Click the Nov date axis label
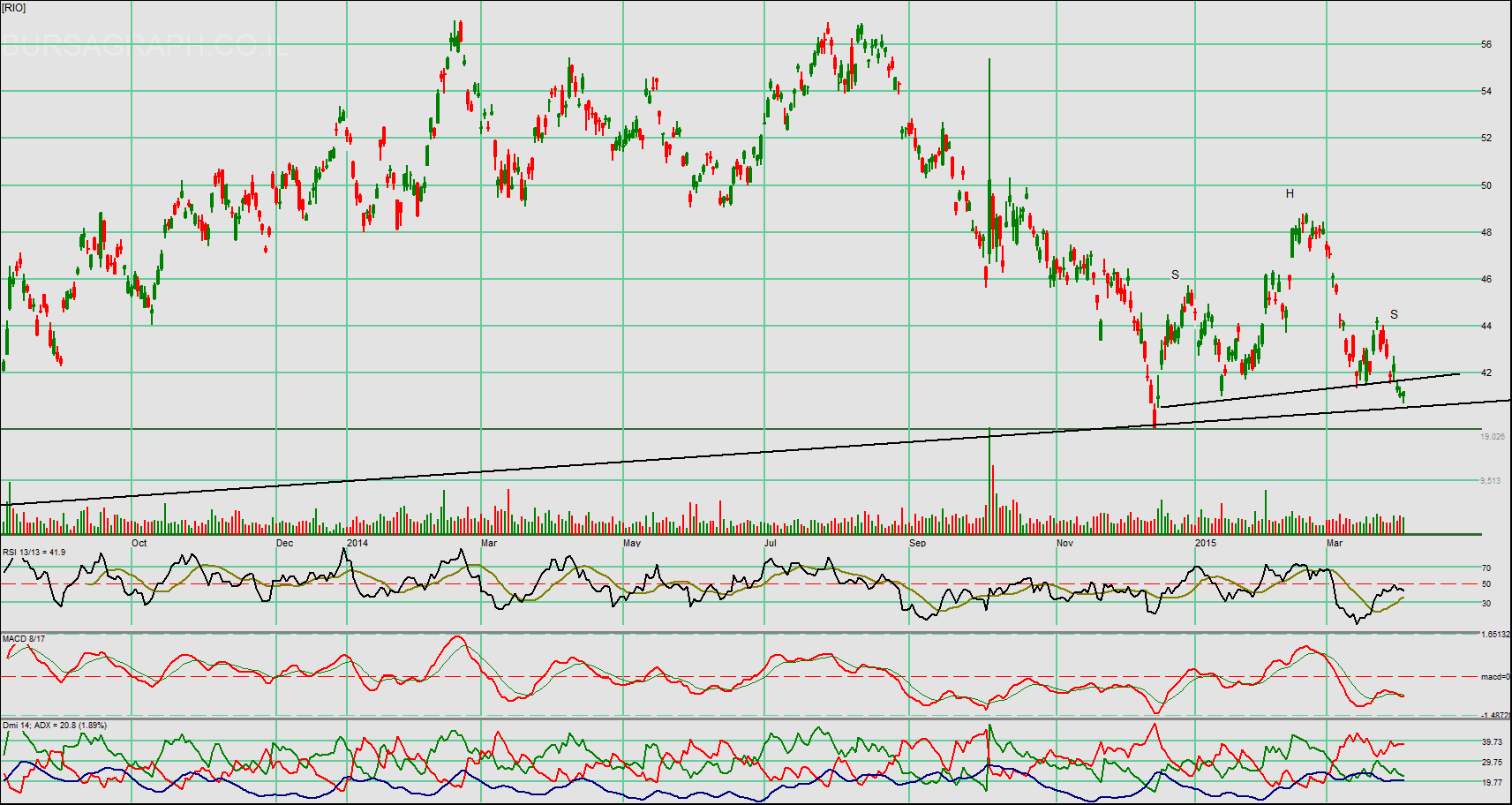 [1065, 543]
